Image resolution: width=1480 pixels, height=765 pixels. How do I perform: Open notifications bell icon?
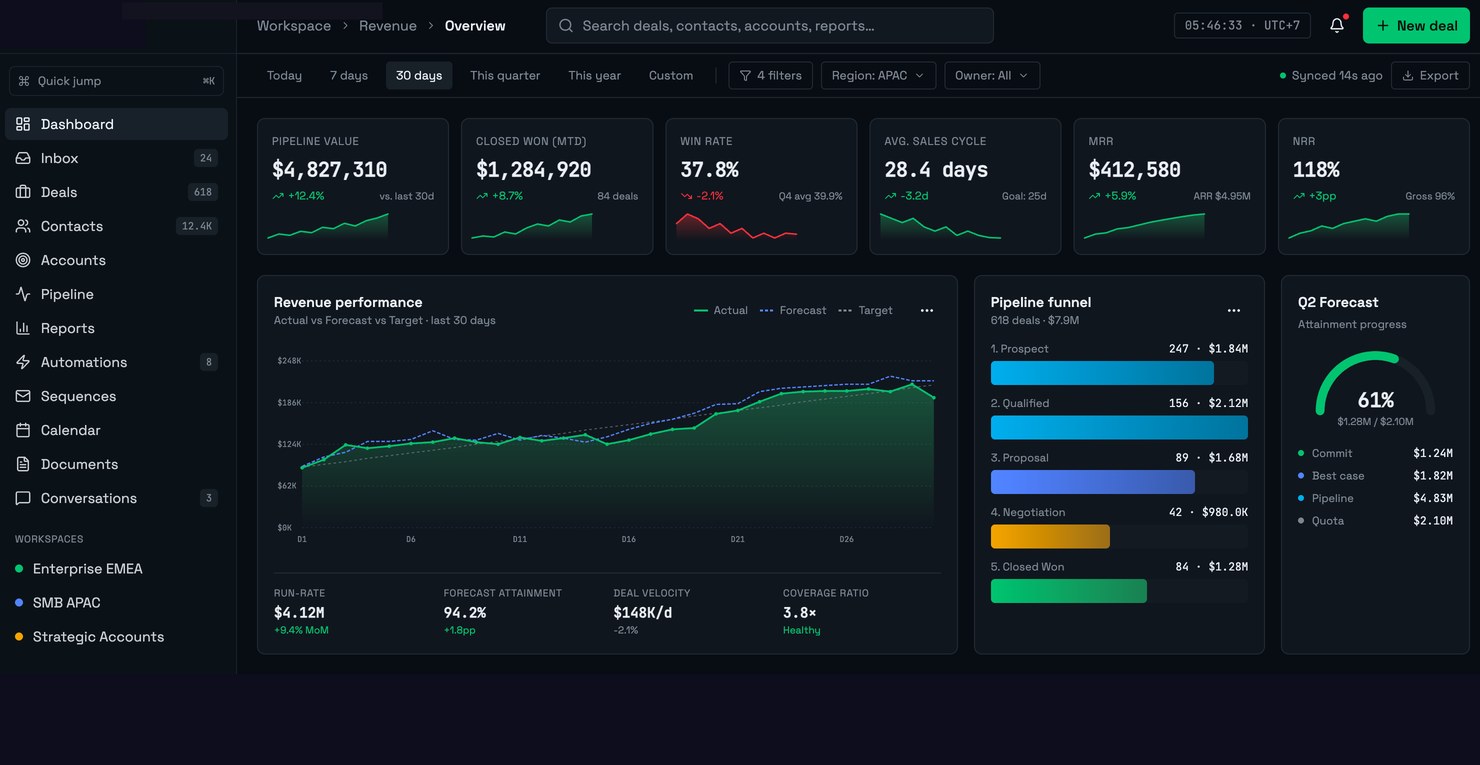pos(1337,26)
